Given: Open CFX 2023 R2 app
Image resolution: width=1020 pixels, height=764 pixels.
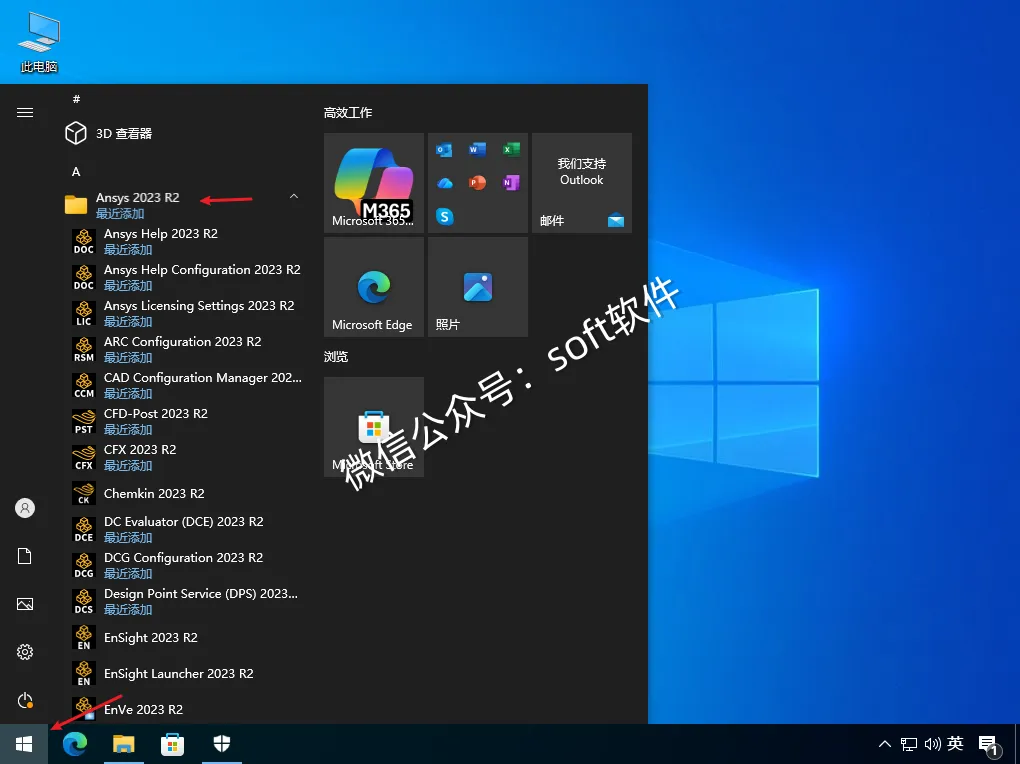Looking at the screenshot, I should coord(185,457).
